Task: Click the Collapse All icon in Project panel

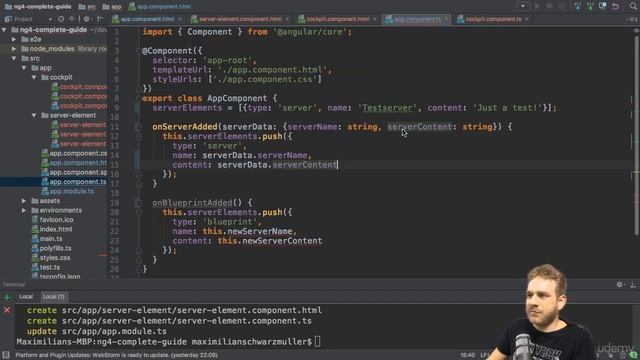Action: (72, 19)
